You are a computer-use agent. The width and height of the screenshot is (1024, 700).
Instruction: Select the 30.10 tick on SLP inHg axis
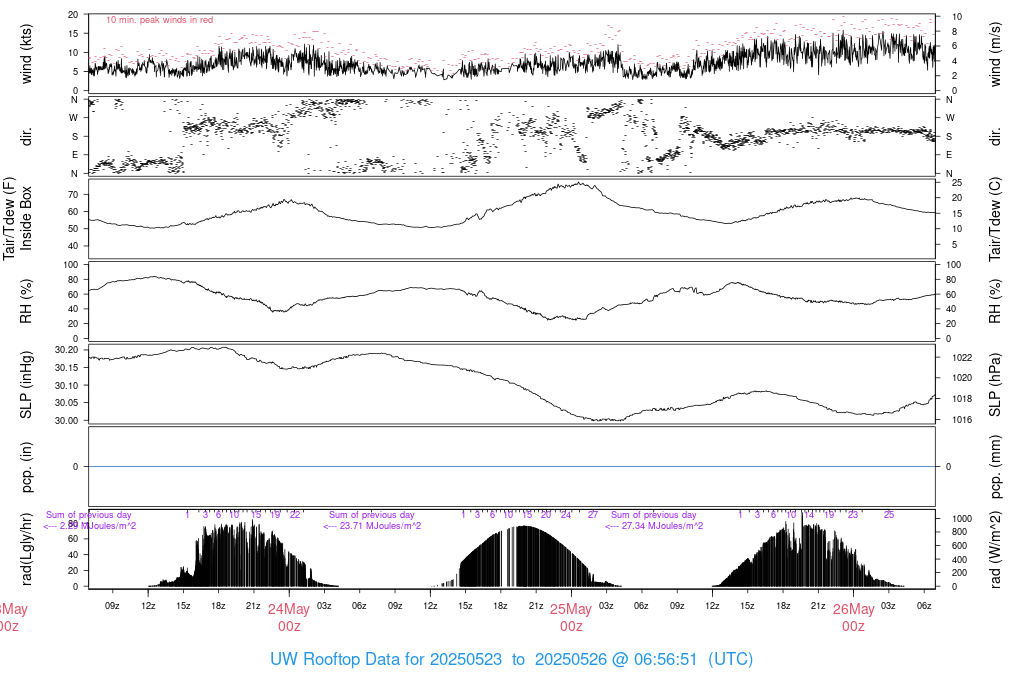pyautogui.click(x=67, y=385)
